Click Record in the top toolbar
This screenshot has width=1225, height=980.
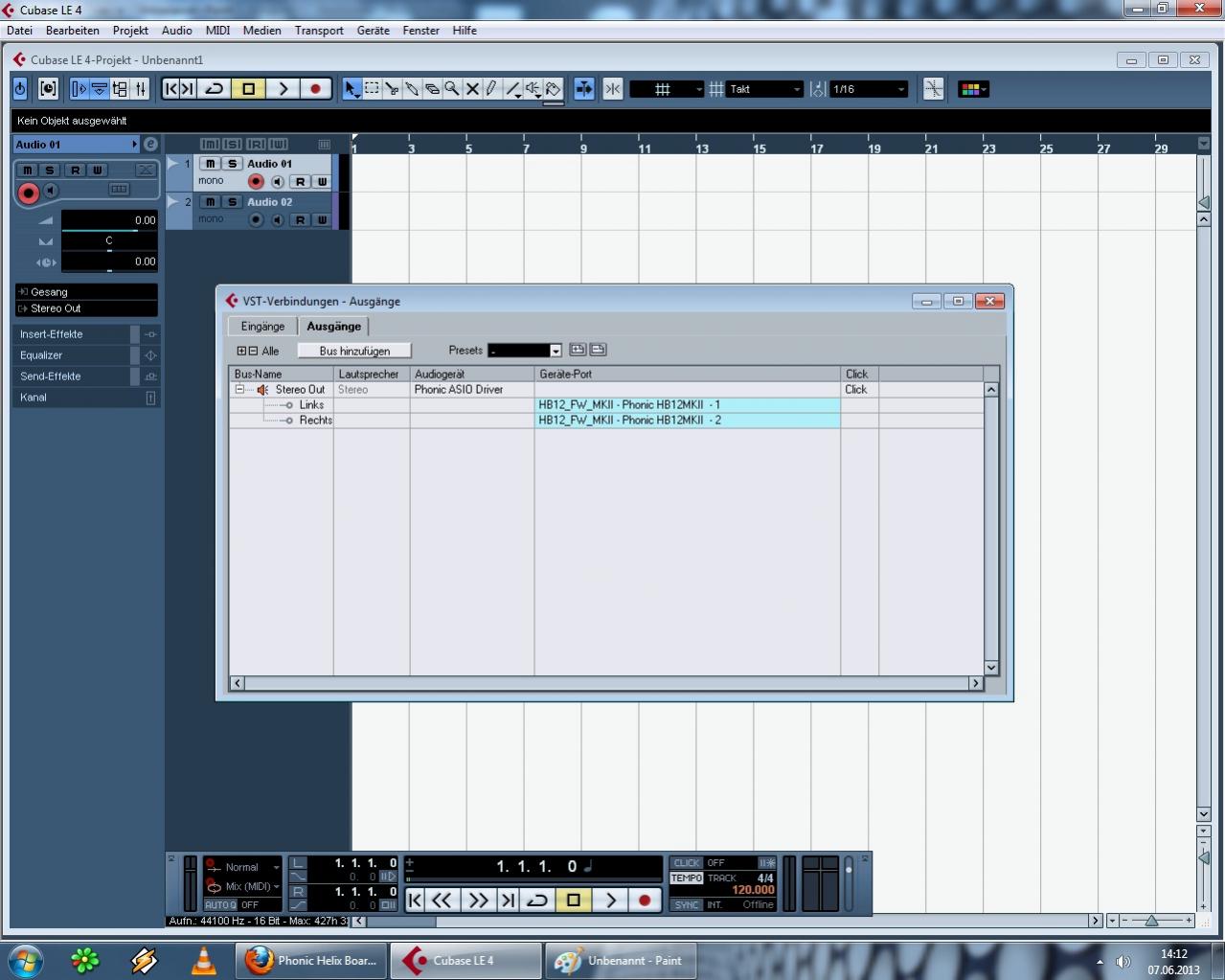[315, 89]
